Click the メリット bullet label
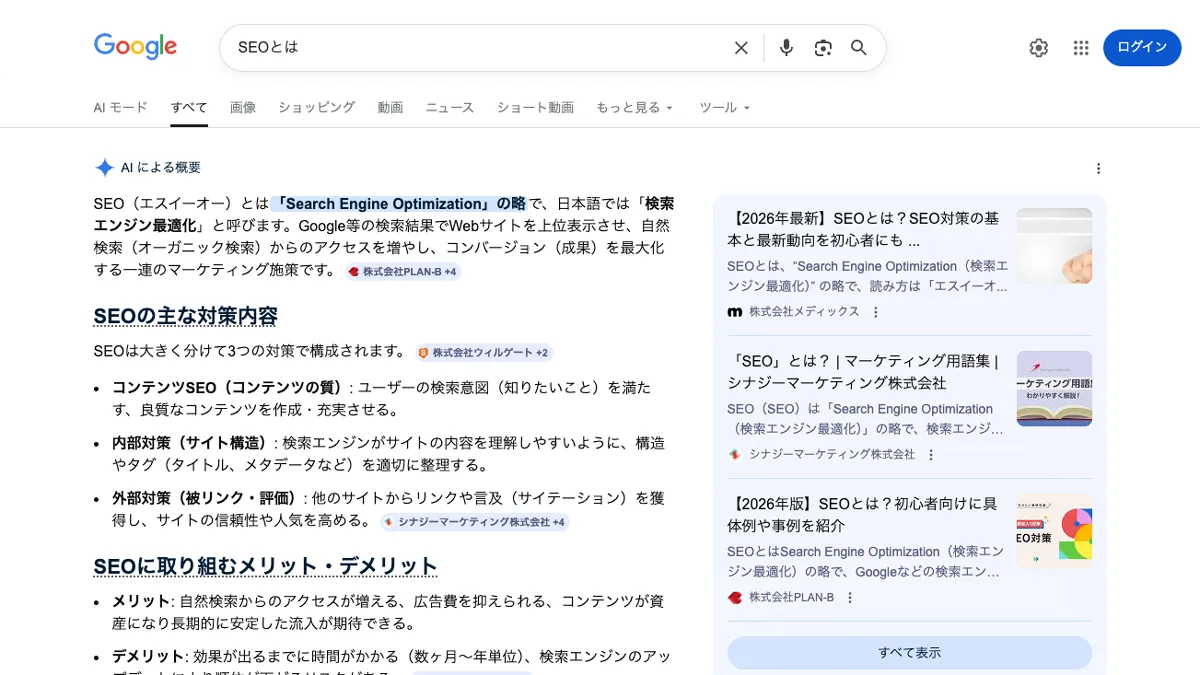1200x675 pixels. (141, 601)
